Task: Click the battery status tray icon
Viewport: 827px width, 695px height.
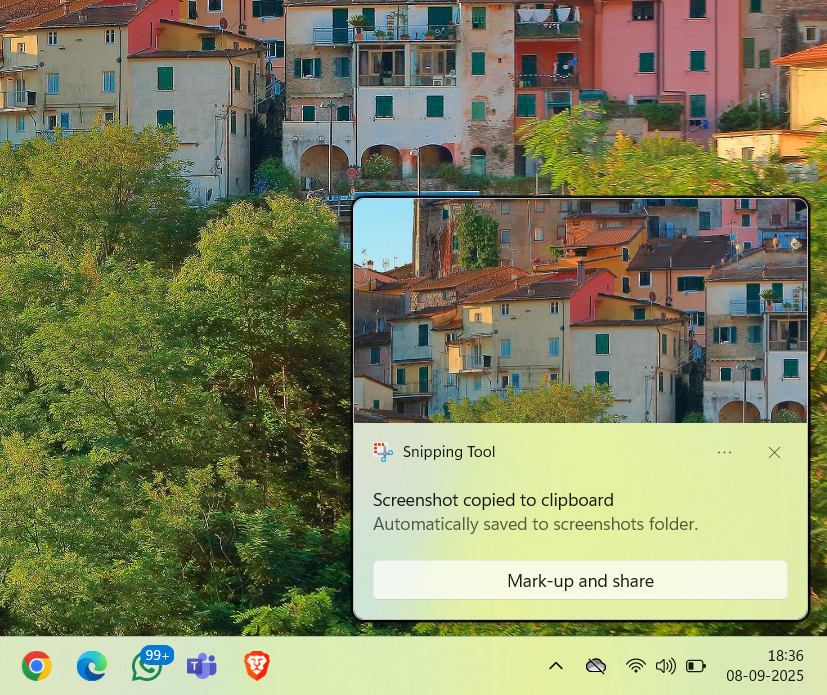Action: coord(696,666)
